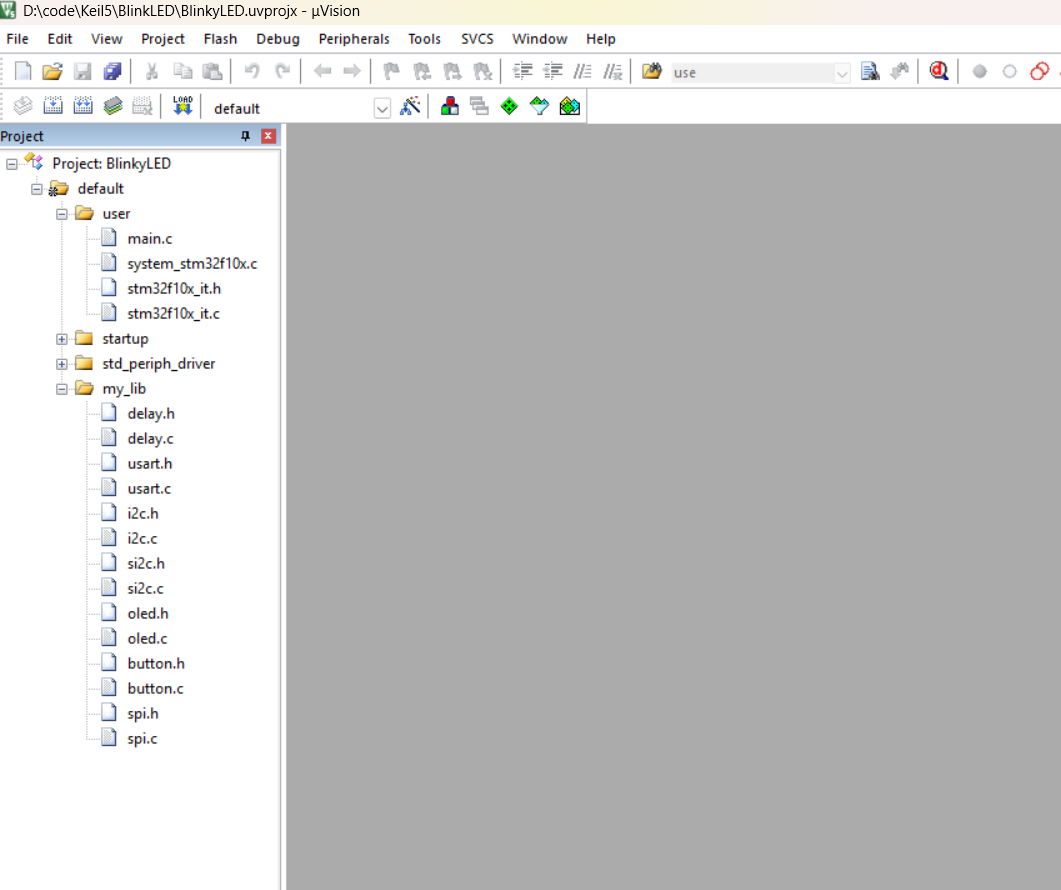Select stm32f10x_it.c in user folder
The height and width of the screenshot is (890, 1061).
173,314
